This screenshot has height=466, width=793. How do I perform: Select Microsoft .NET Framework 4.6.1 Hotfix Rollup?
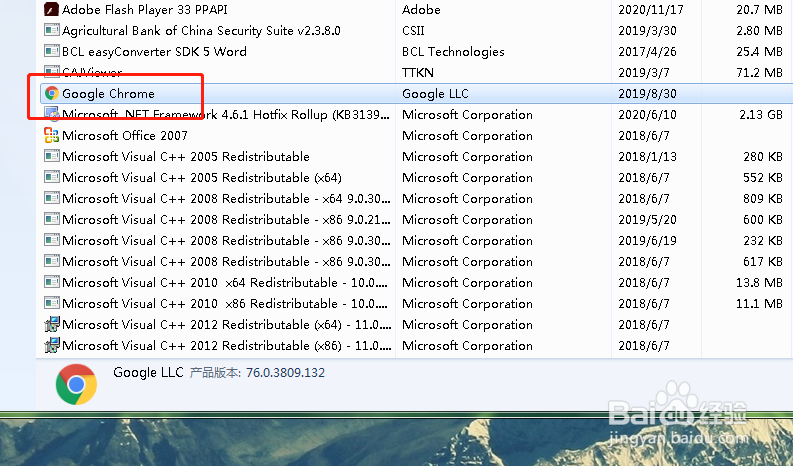[226, 115]
